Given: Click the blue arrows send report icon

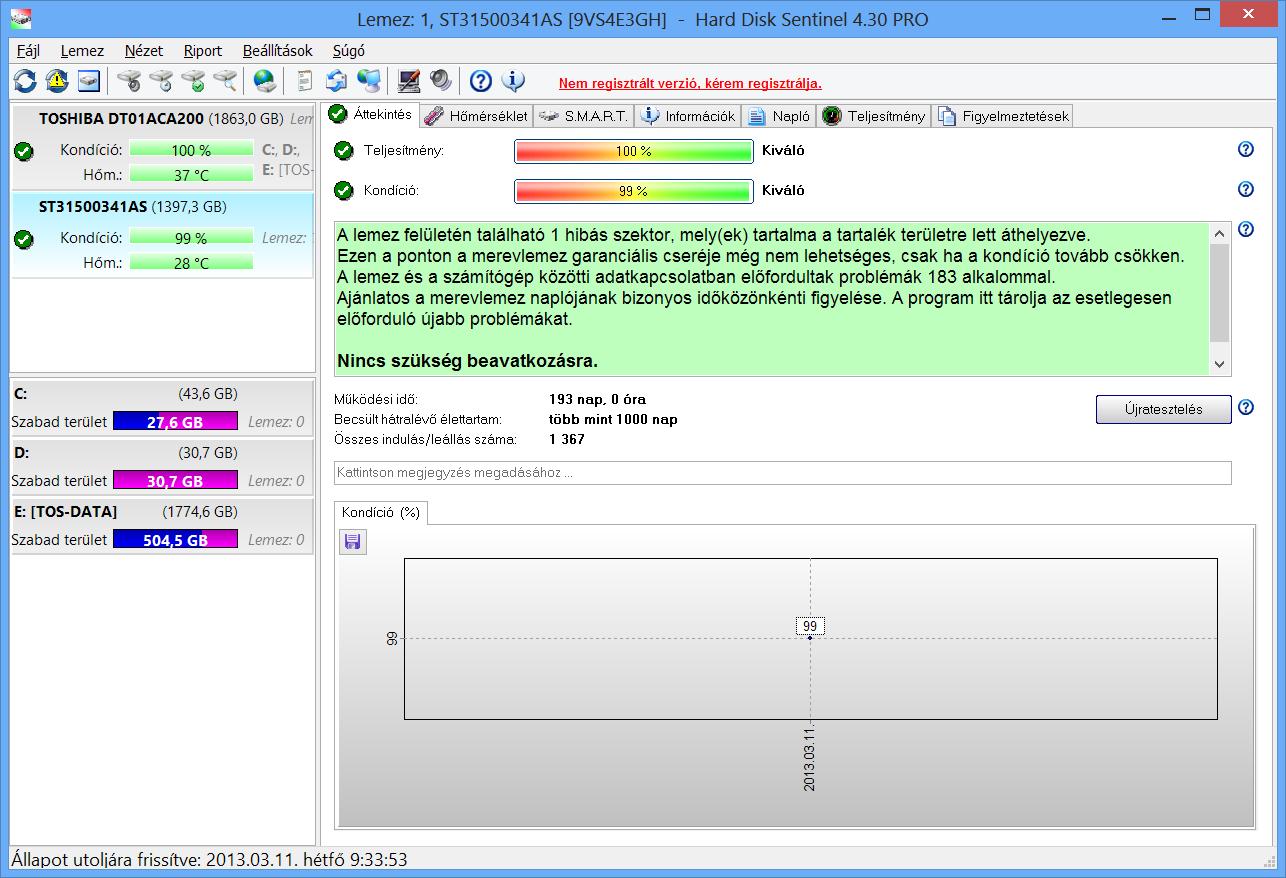Looking at the screenshot, I should click(337, 81).
